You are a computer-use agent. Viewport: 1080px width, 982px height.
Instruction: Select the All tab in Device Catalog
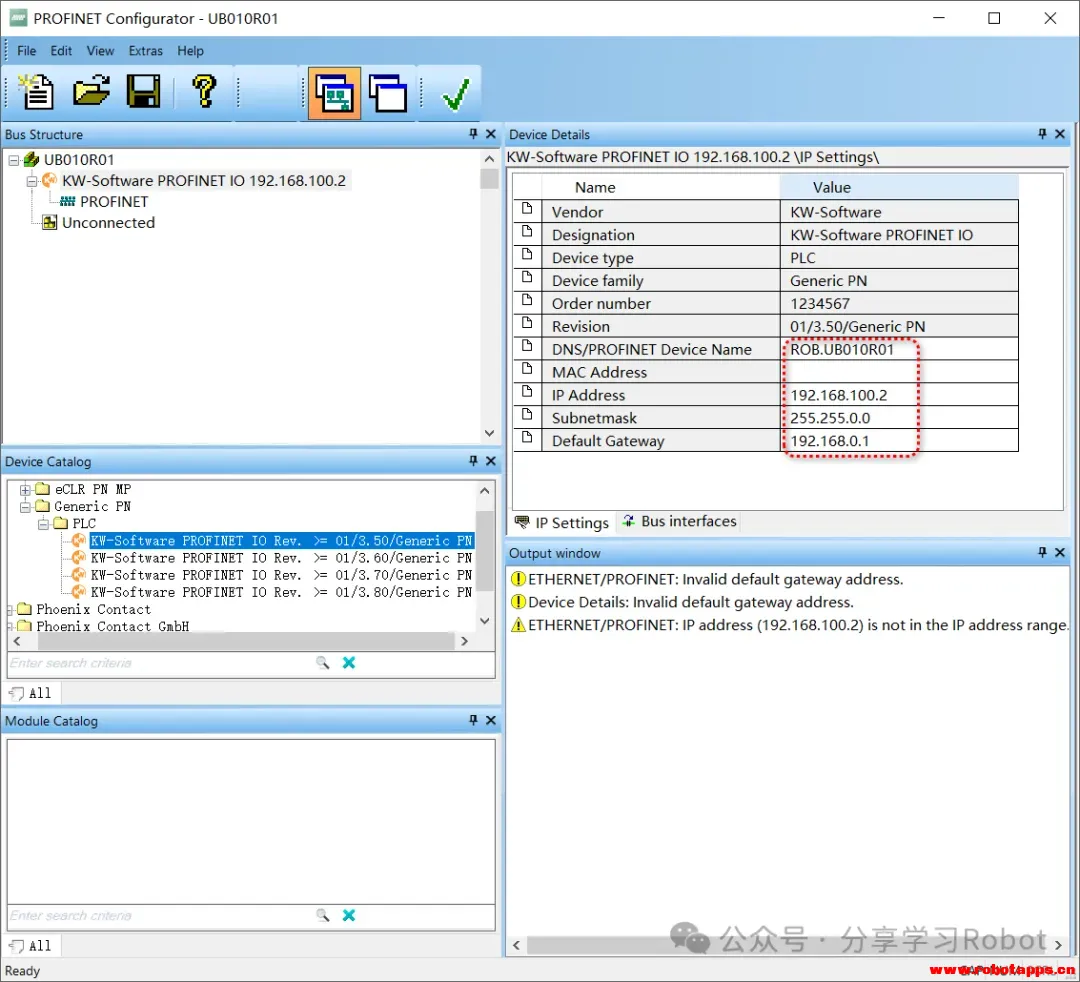(32, 693)
